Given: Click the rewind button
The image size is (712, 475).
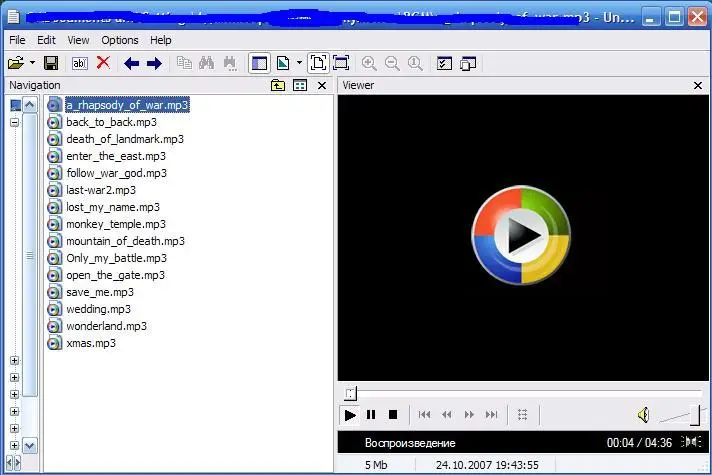Looking at the screenshot, I should click(447, 415).
